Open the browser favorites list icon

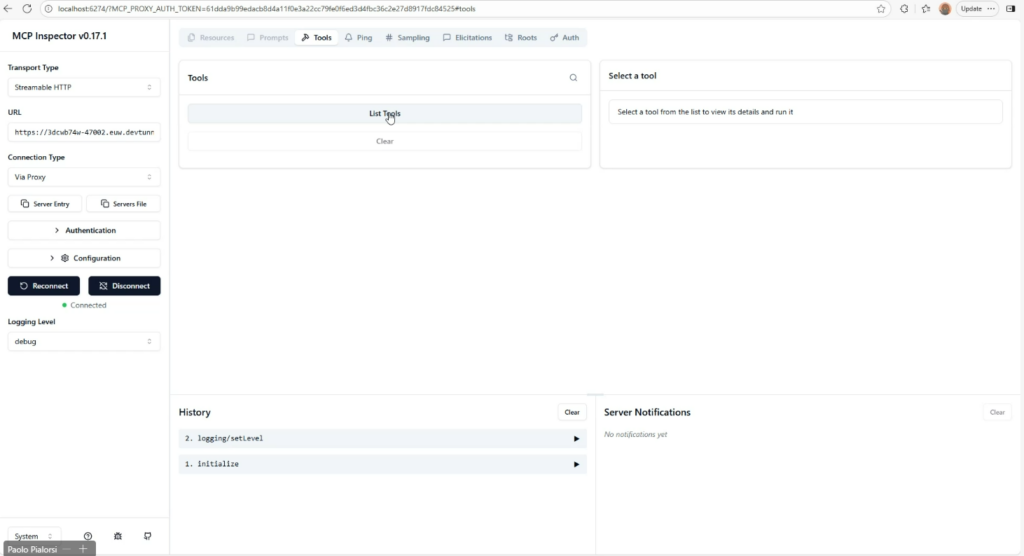click(x=925, y=8)
